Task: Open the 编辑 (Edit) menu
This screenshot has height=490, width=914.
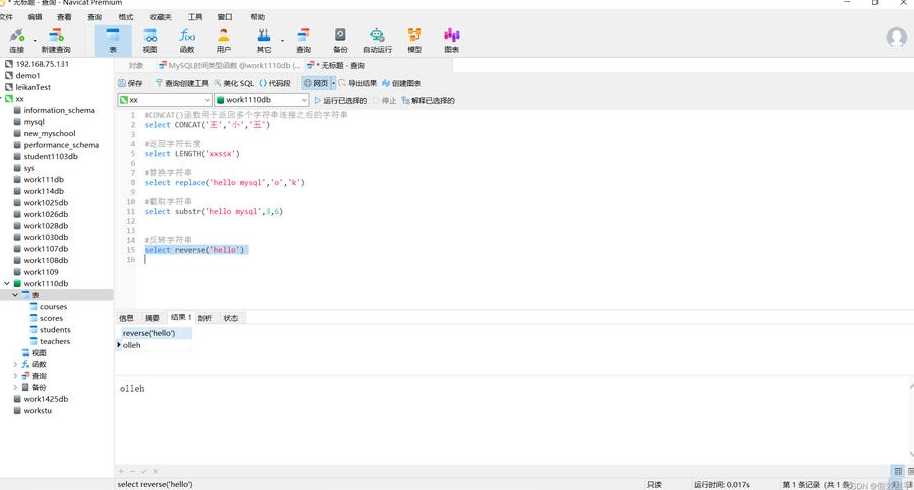Action: [x=35, y=17]
